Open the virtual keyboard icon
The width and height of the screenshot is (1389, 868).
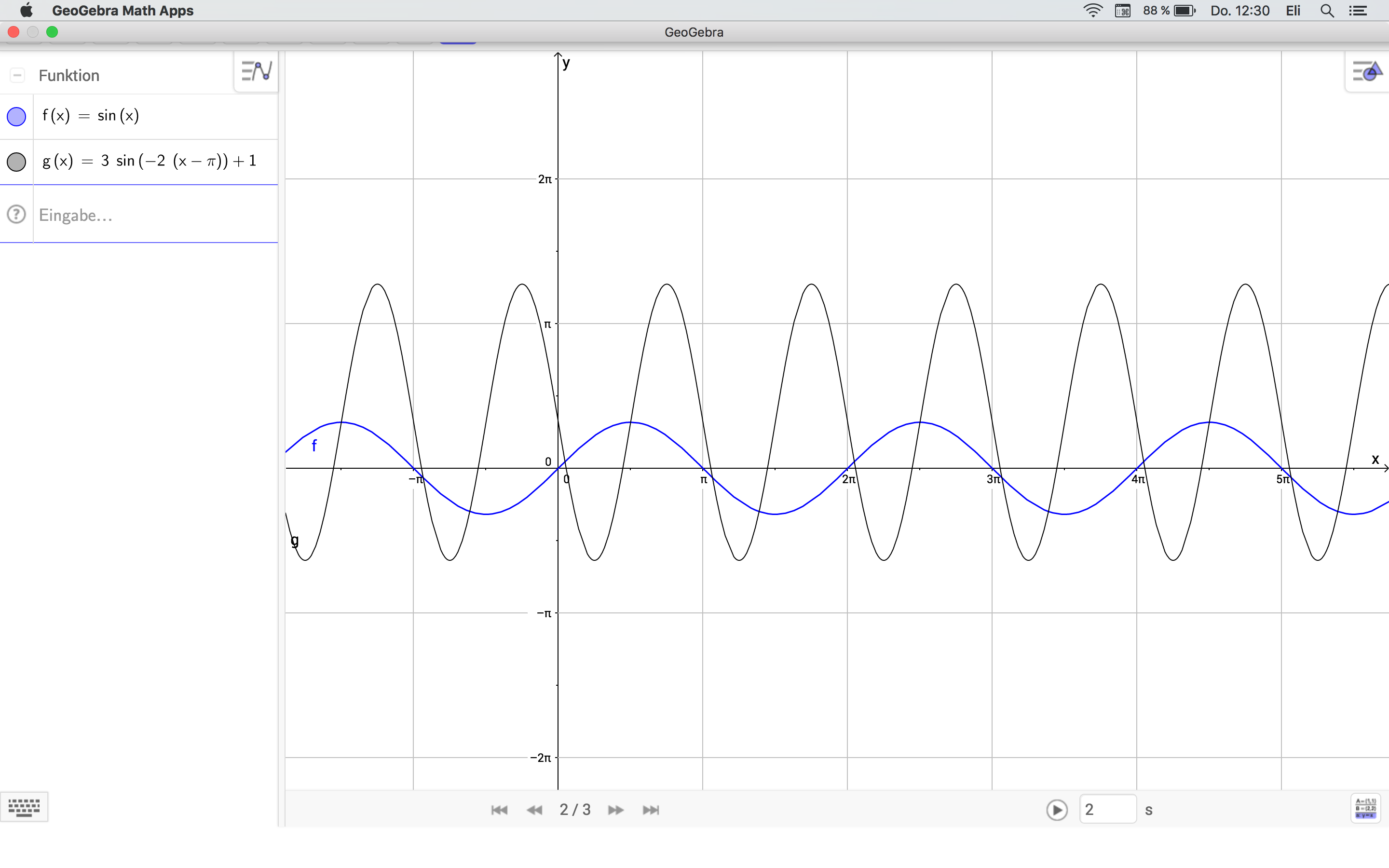point(24,807)
